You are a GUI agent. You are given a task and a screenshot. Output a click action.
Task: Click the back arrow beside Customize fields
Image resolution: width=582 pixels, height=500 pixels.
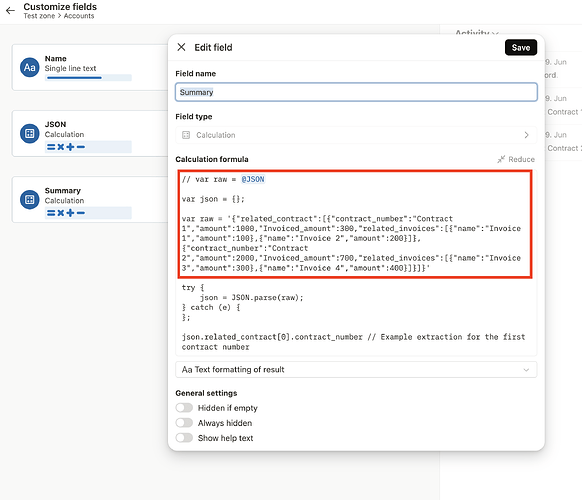click(x=10, y=10)
